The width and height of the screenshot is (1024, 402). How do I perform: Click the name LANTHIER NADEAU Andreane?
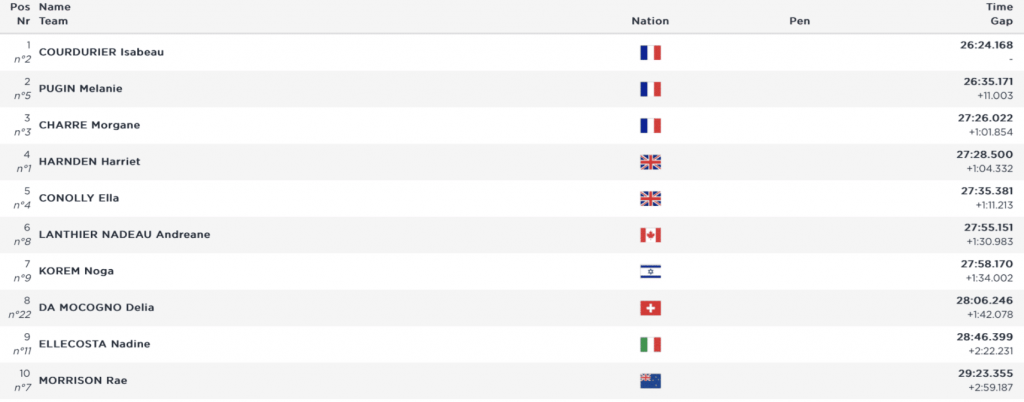[x=124, y=235]
